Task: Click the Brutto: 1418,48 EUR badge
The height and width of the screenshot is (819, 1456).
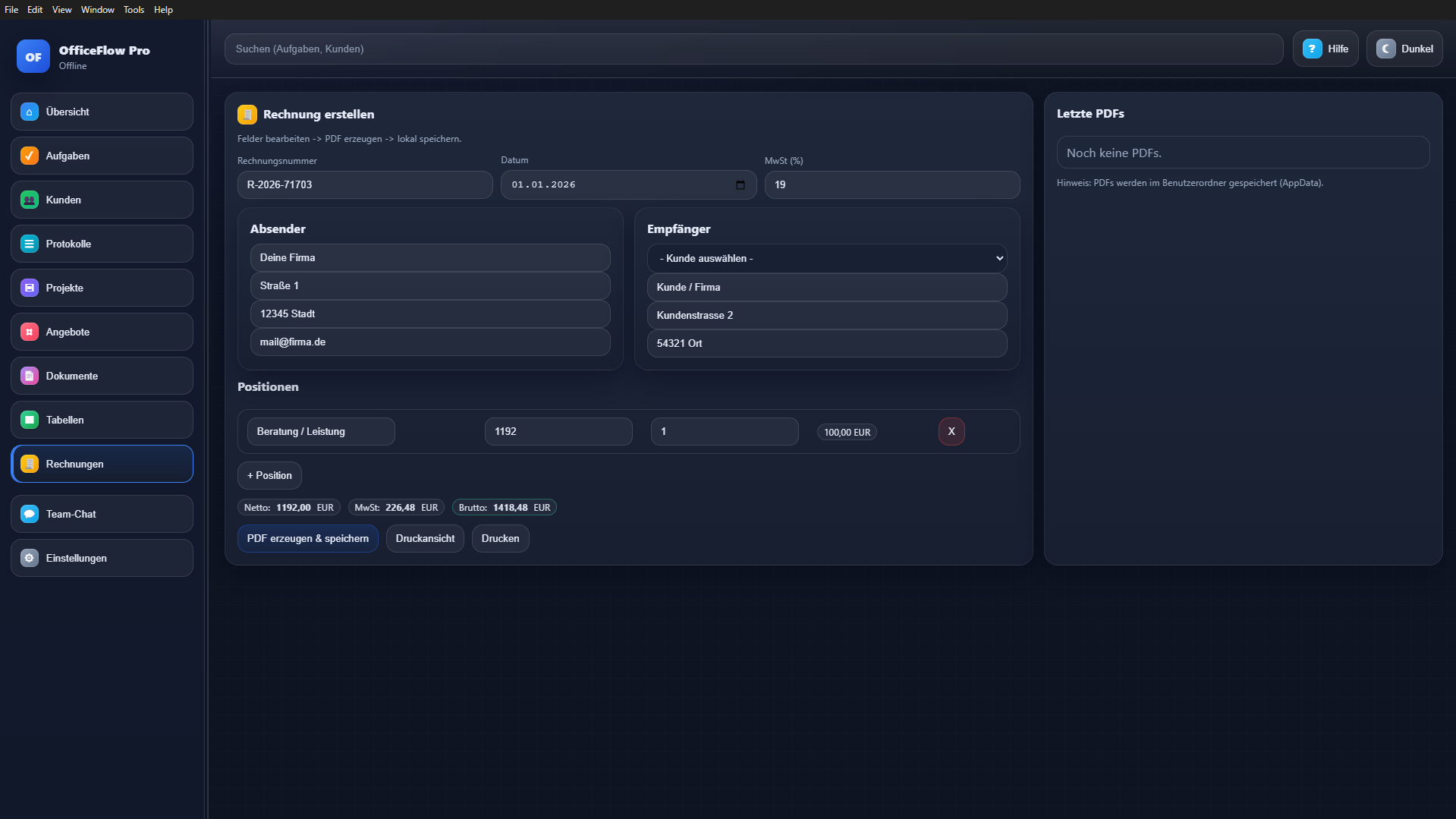Action: [505, 507]
